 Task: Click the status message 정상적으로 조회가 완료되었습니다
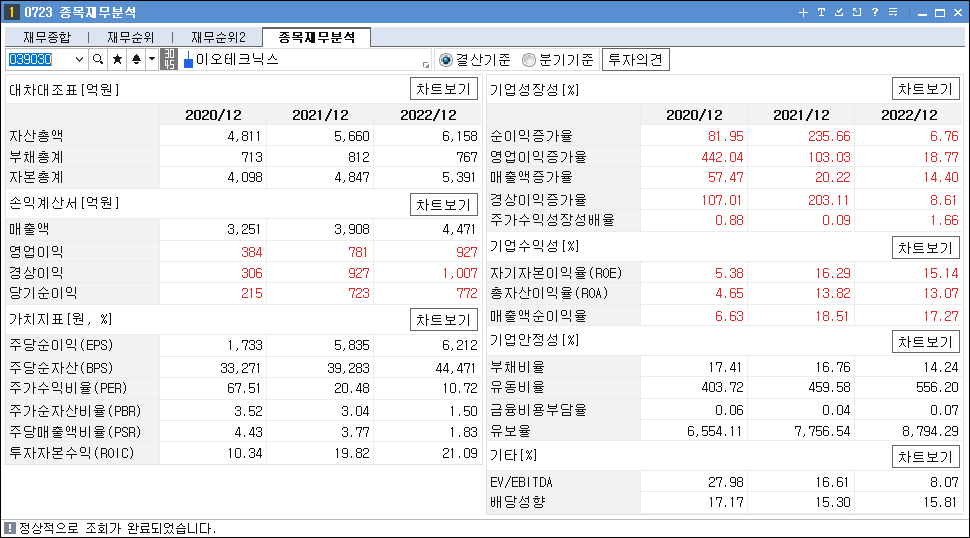pyautogui.click(x=118, y=528)
